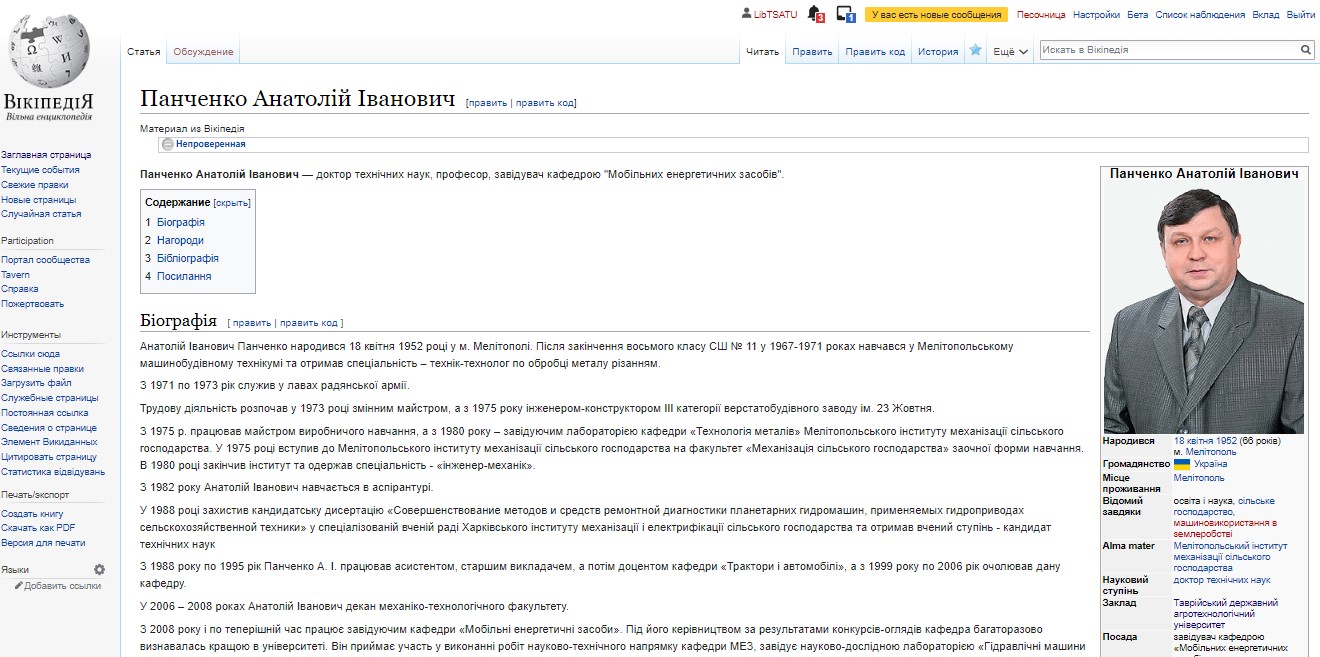Jump to Бібліографія in contents
Viewport: 1320px width, 657px height.
[x=188, y=258]
